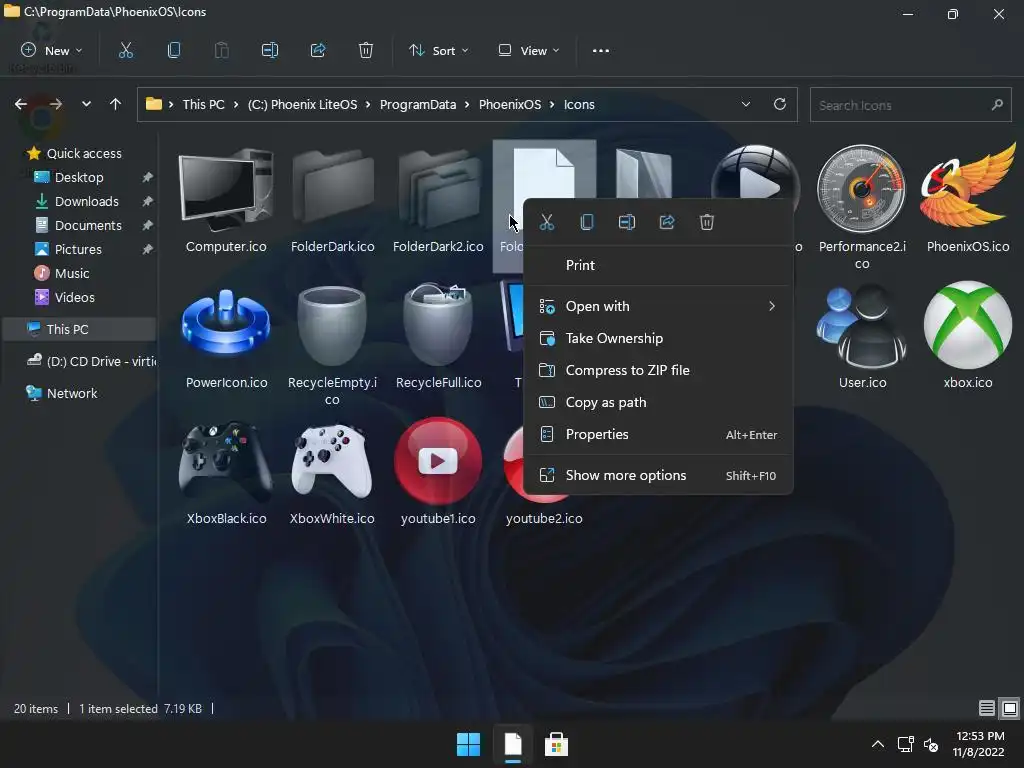1024x768 pixels.
Task: Choose Take Ownership in context menu
Action: 658,338
